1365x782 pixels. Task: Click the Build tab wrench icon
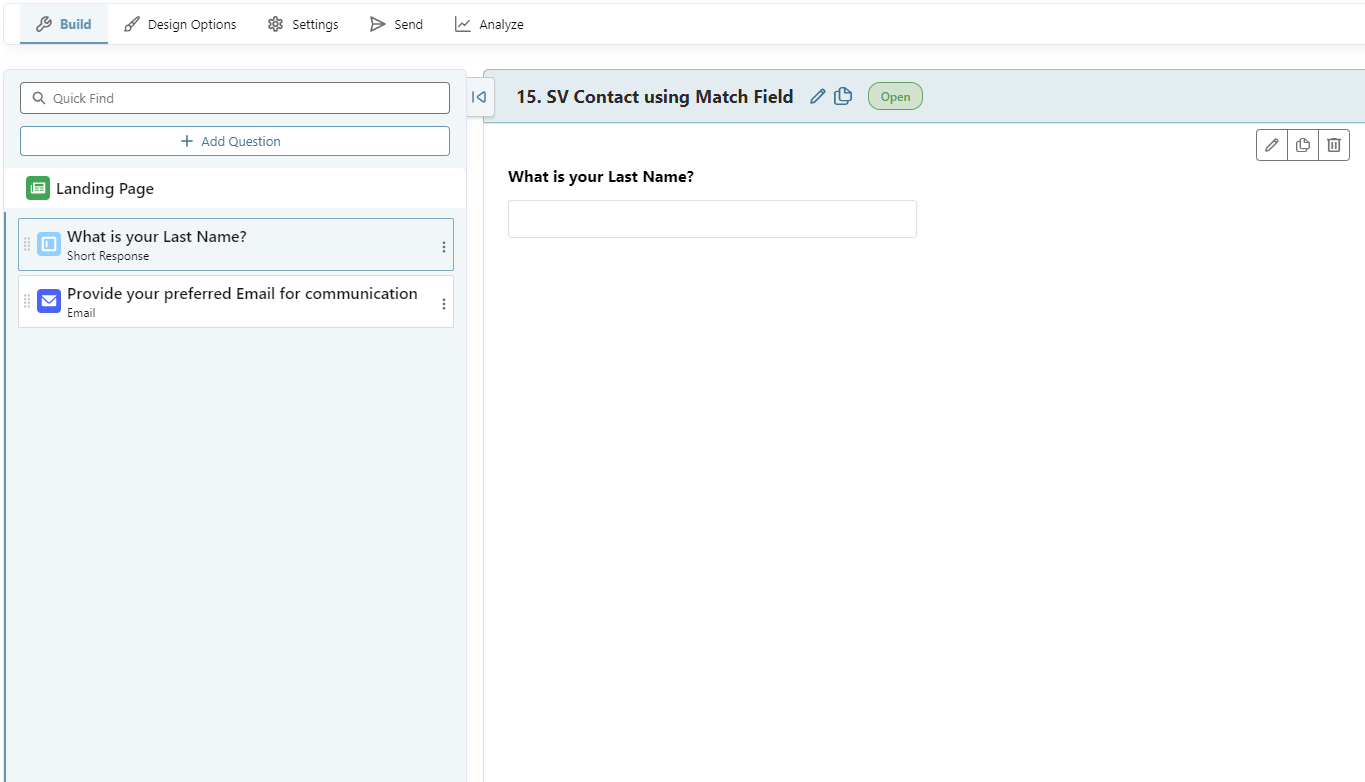click(42, 24)
